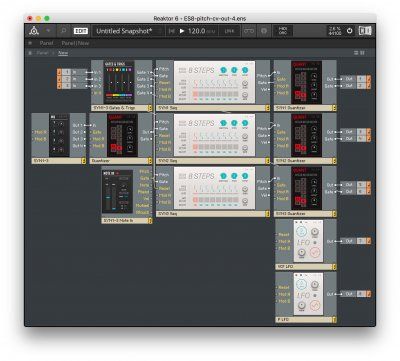Switch to the Panel | New tab
400x361 pixels.
coord(75,43)
